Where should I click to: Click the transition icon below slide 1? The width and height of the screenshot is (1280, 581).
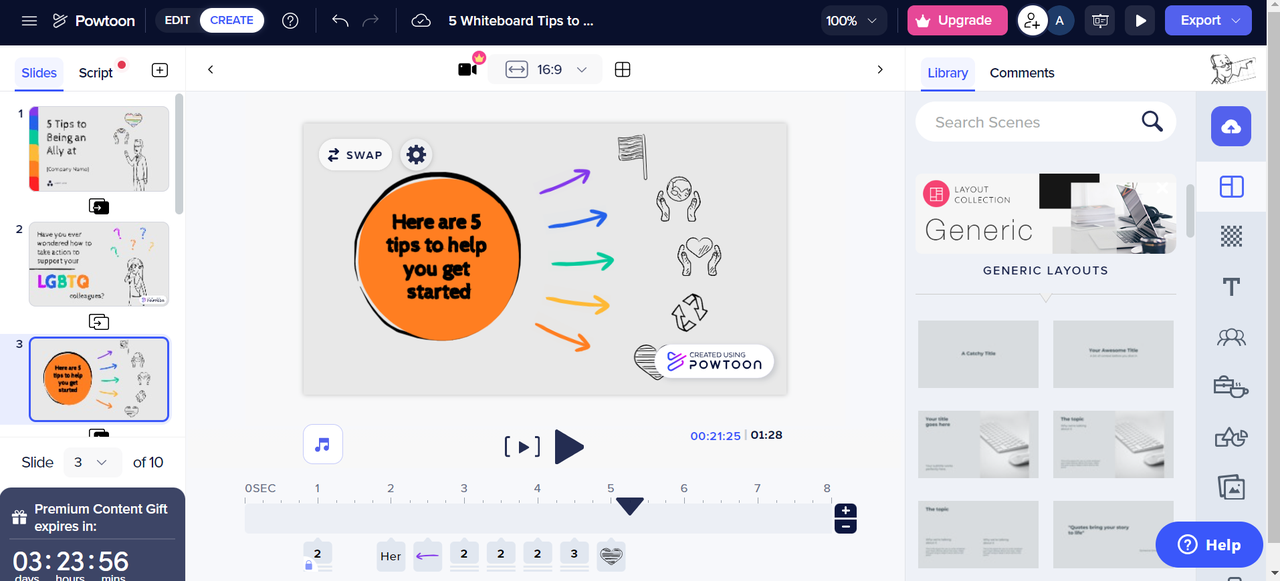click(99, 206)
